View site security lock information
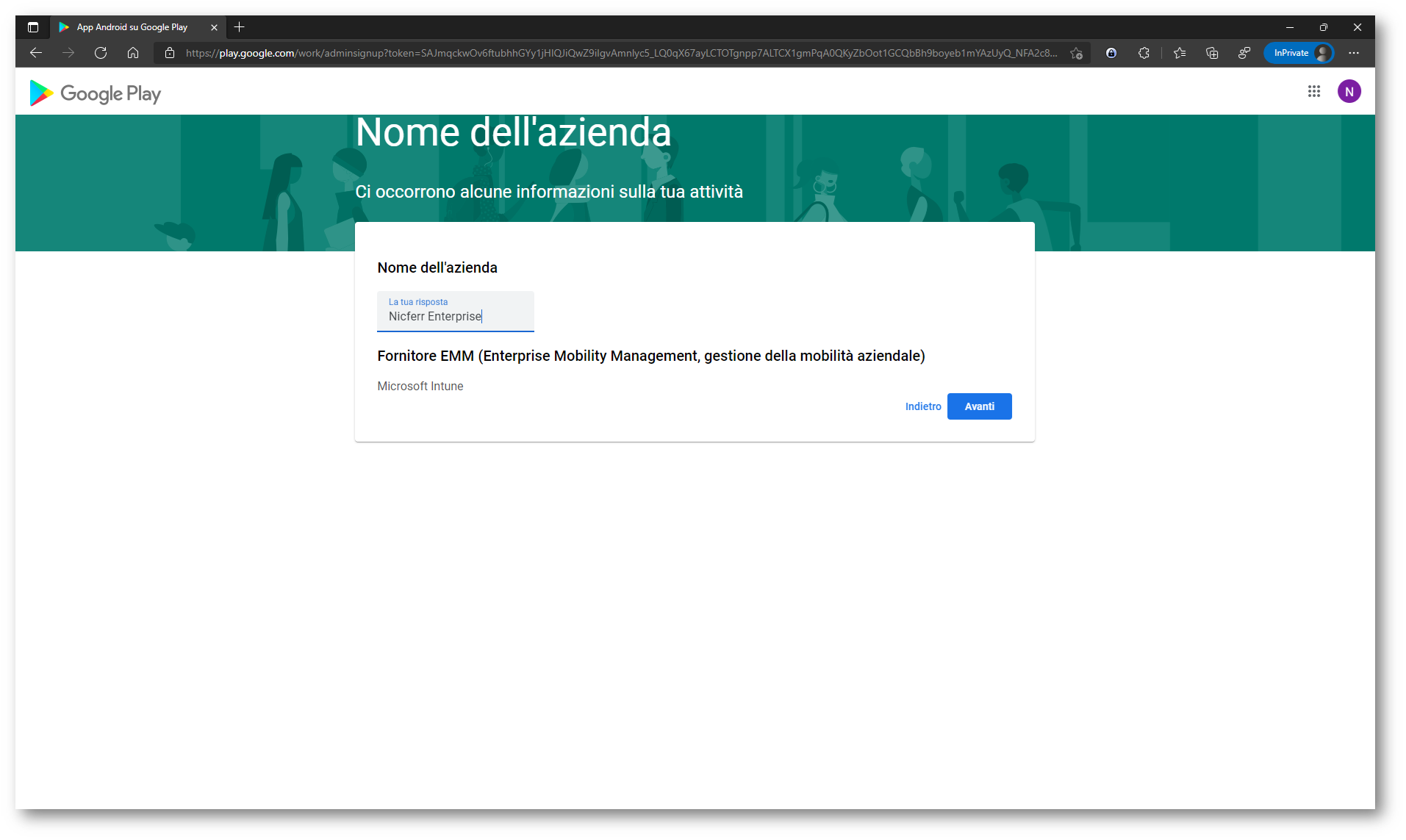Screen dimensions: 1406x840 click(170, 53)
